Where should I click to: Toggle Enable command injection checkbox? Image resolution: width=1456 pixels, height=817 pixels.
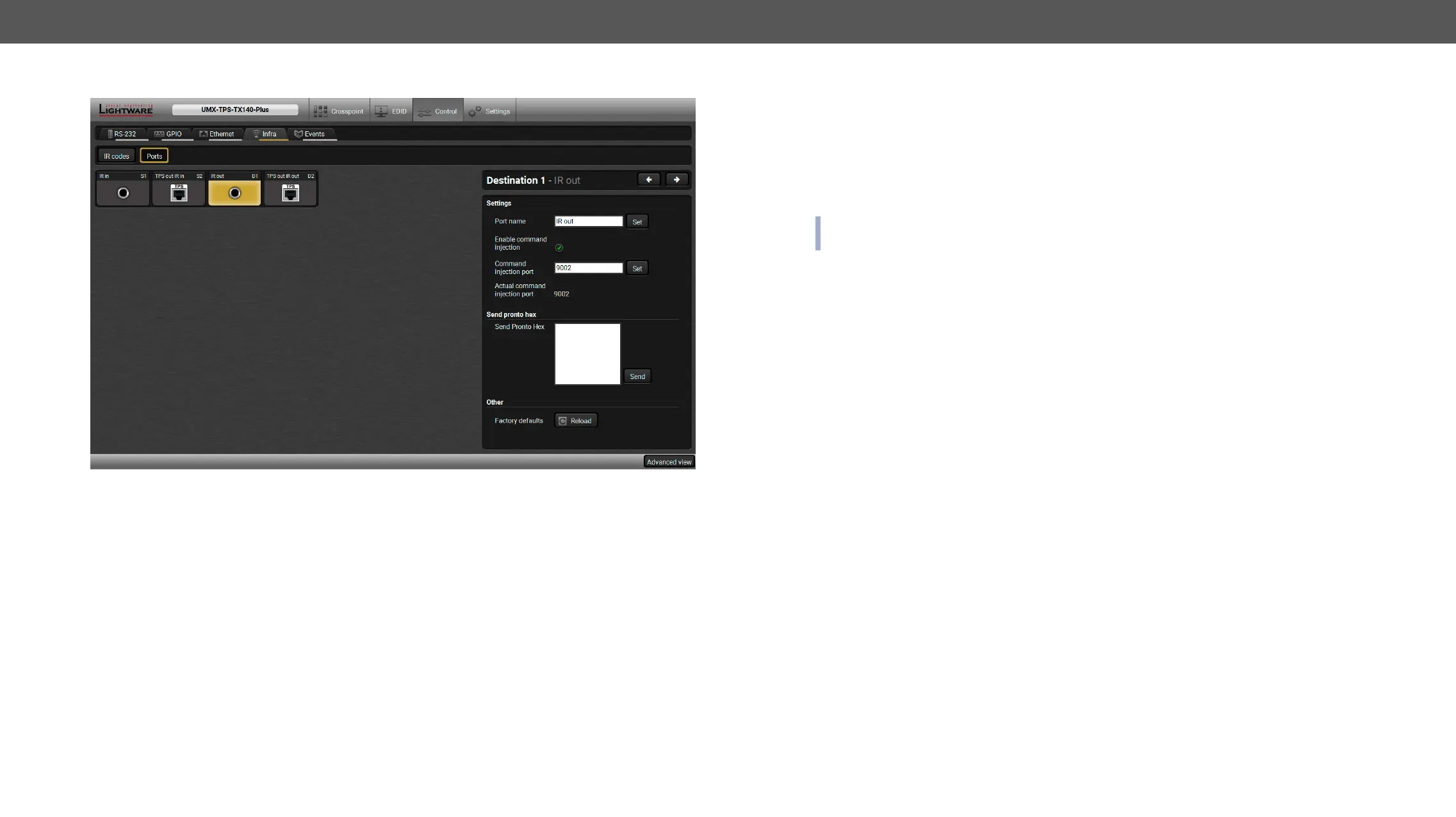pyautogui.click(x=559, y=248)
